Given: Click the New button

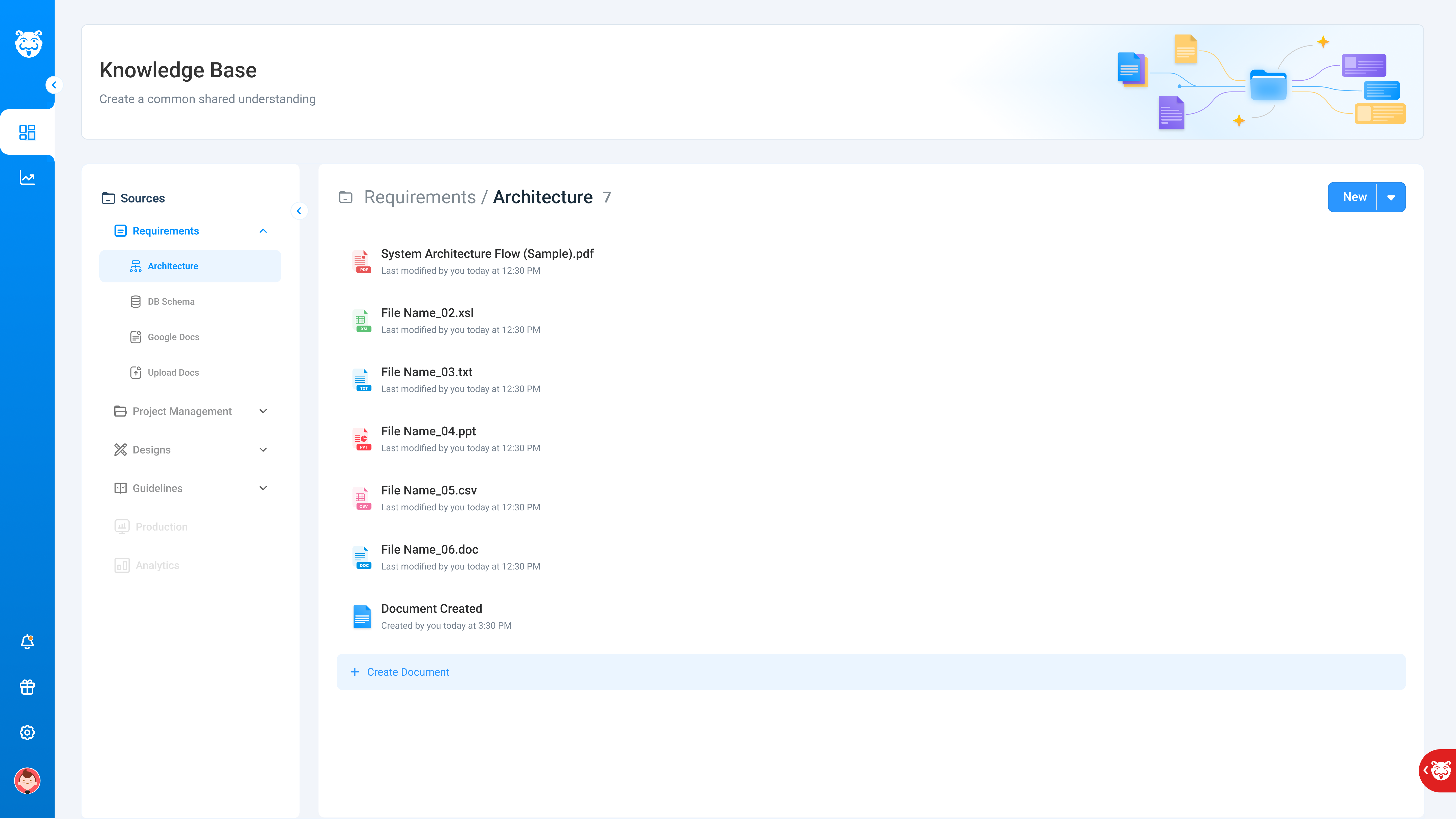Looking at the screenshot, I should pos(1354,197).
